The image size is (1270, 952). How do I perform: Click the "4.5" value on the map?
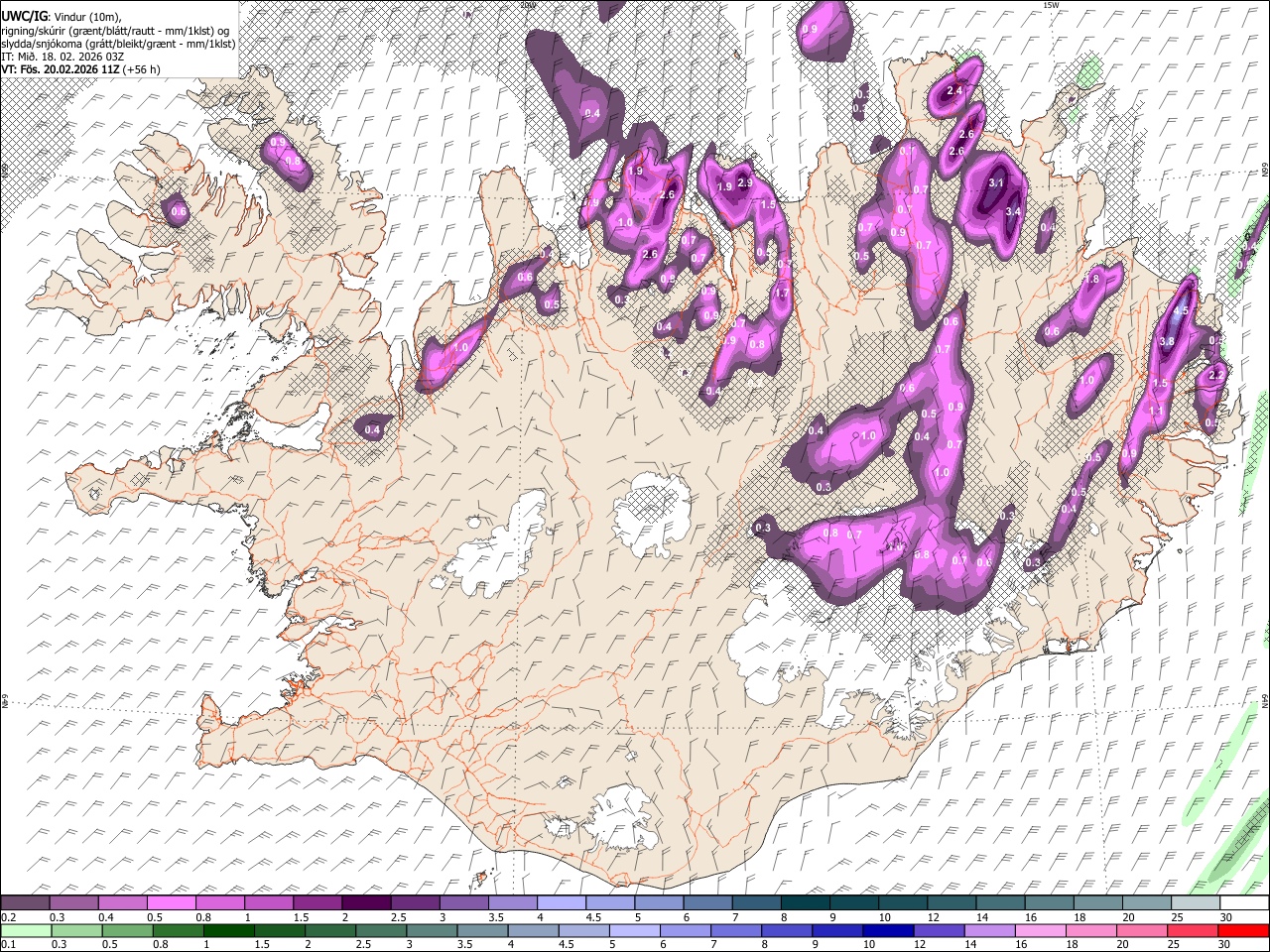pos(1181,310)
